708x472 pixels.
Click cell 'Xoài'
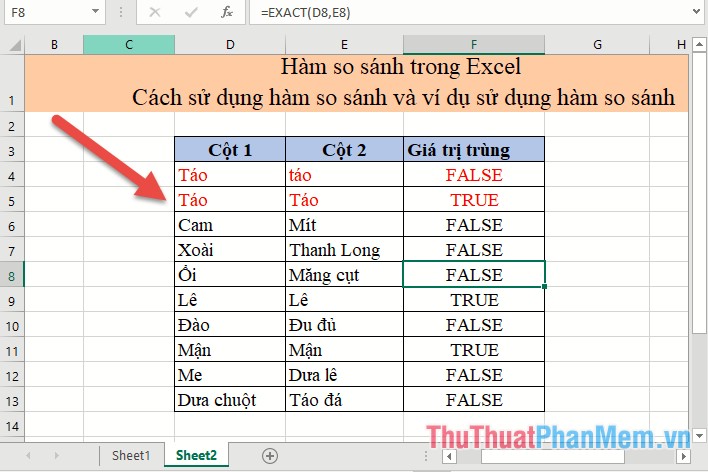coord(230,250)
